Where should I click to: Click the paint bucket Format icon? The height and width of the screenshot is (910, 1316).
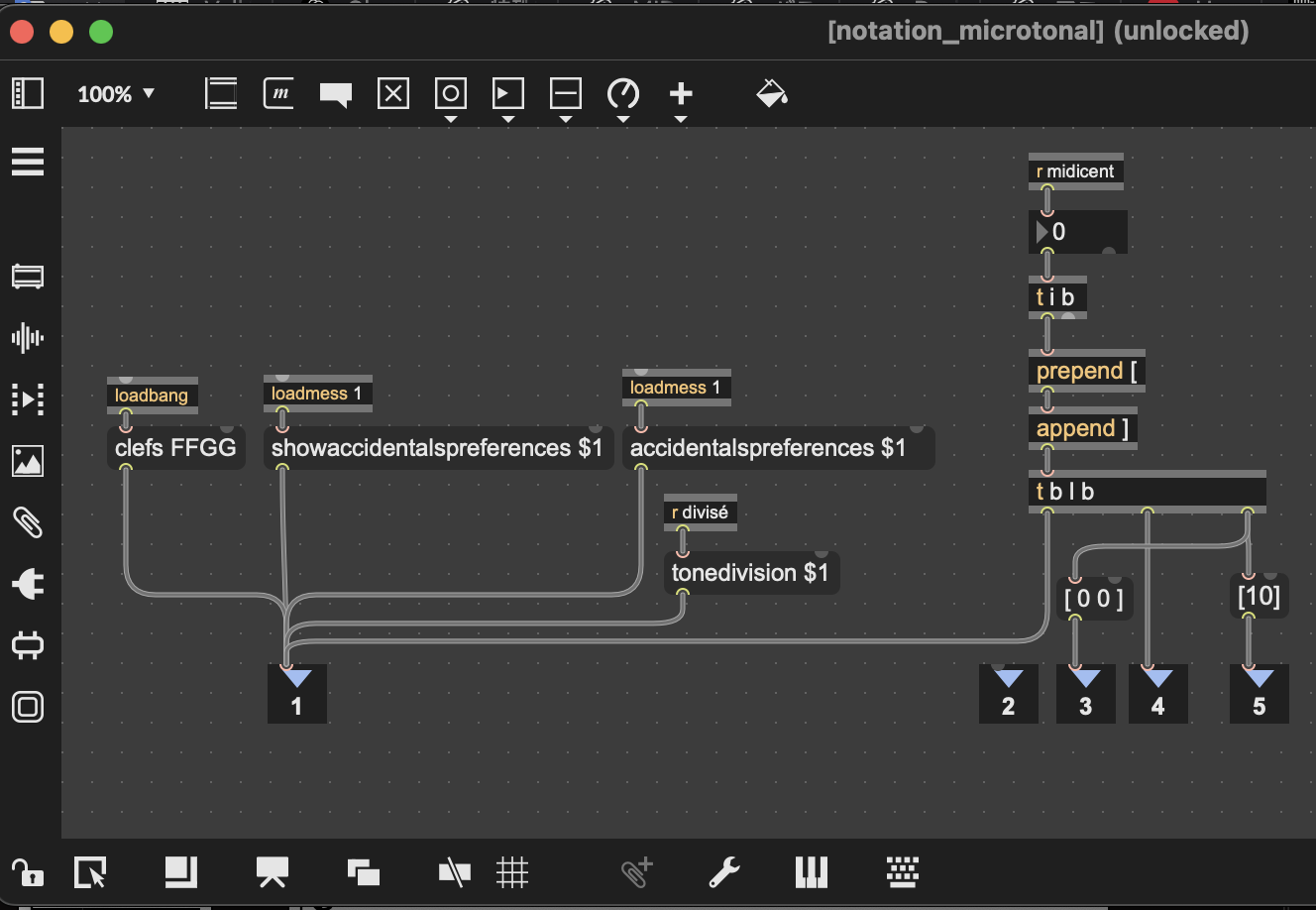[x=771, y=94]
